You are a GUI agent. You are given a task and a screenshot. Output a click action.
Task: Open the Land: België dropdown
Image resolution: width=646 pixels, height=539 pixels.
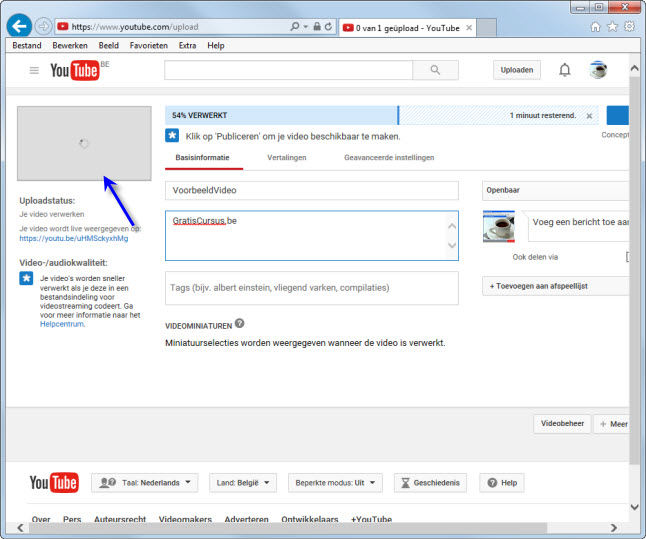[243, 483]
